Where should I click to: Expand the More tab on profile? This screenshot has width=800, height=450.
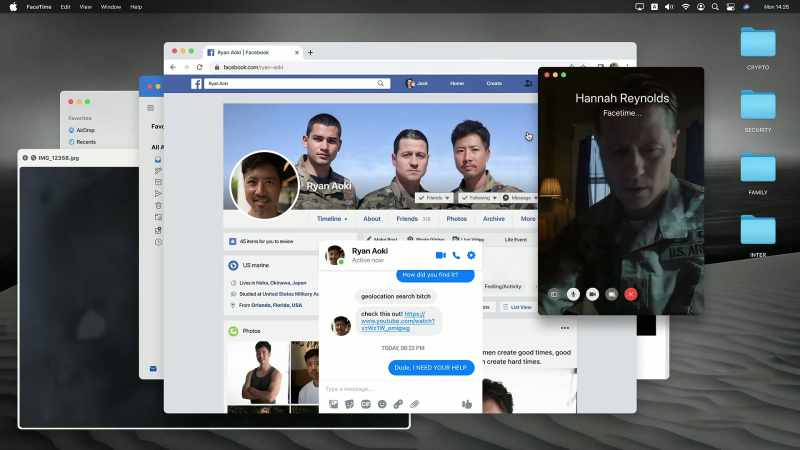pyautogui.click(x=528, y=219)
